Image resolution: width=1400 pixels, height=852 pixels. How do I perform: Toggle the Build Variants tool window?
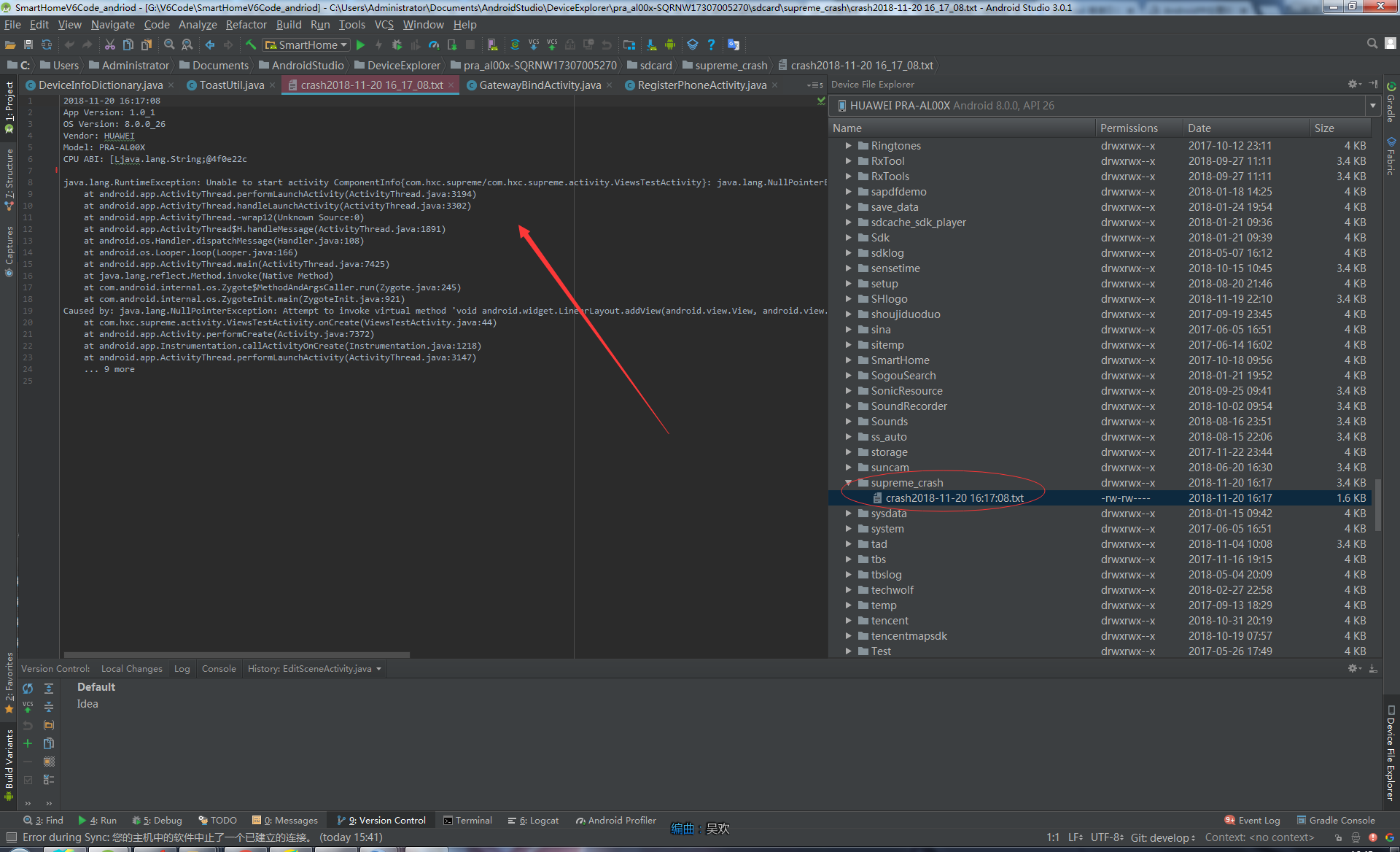coord(9,765)
